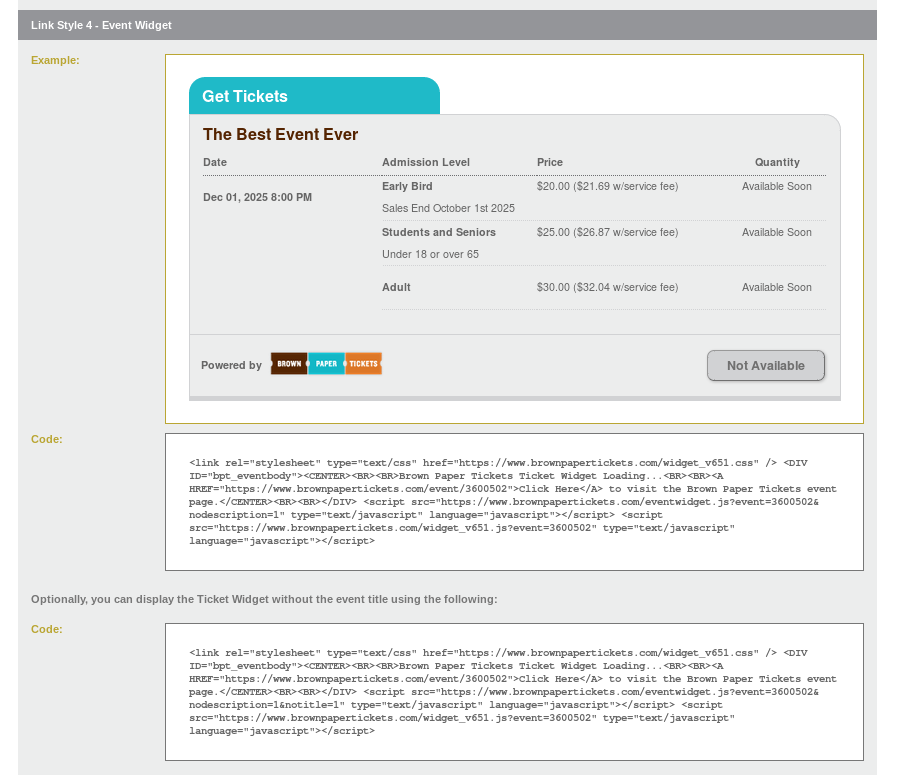Click the Quantity column header
Image resolution: width=898 pixels, height=775 pixels.
(x=777, y=162)
